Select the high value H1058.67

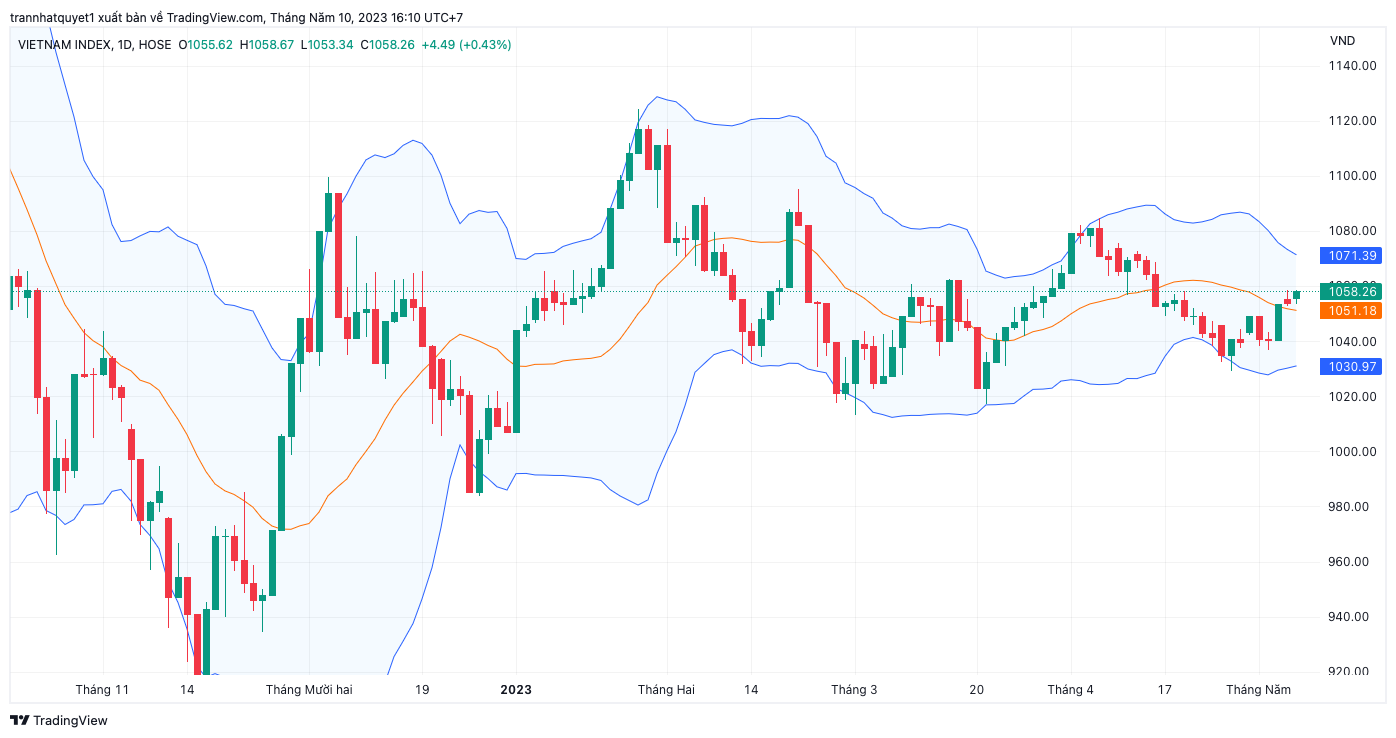(x=267, y=45)
